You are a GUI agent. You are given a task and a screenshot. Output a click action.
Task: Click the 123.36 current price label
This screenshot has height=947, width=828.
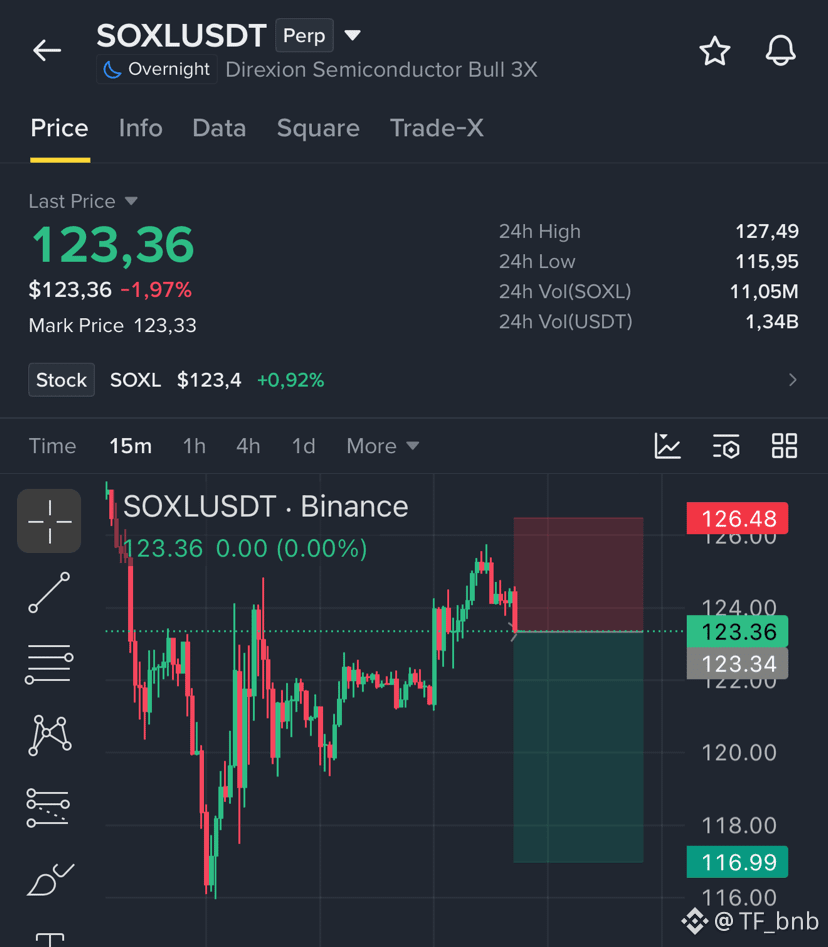pos(737,631)
